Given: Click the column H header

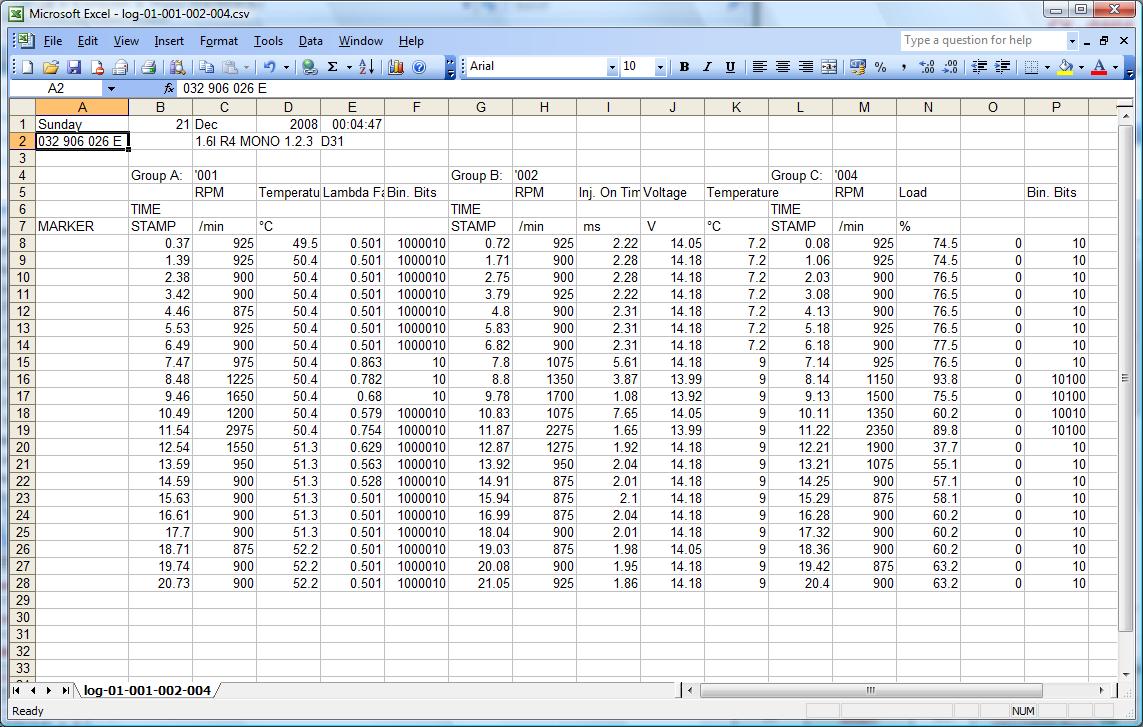Looking at the screenshot, I should click(x=543, y=107).
